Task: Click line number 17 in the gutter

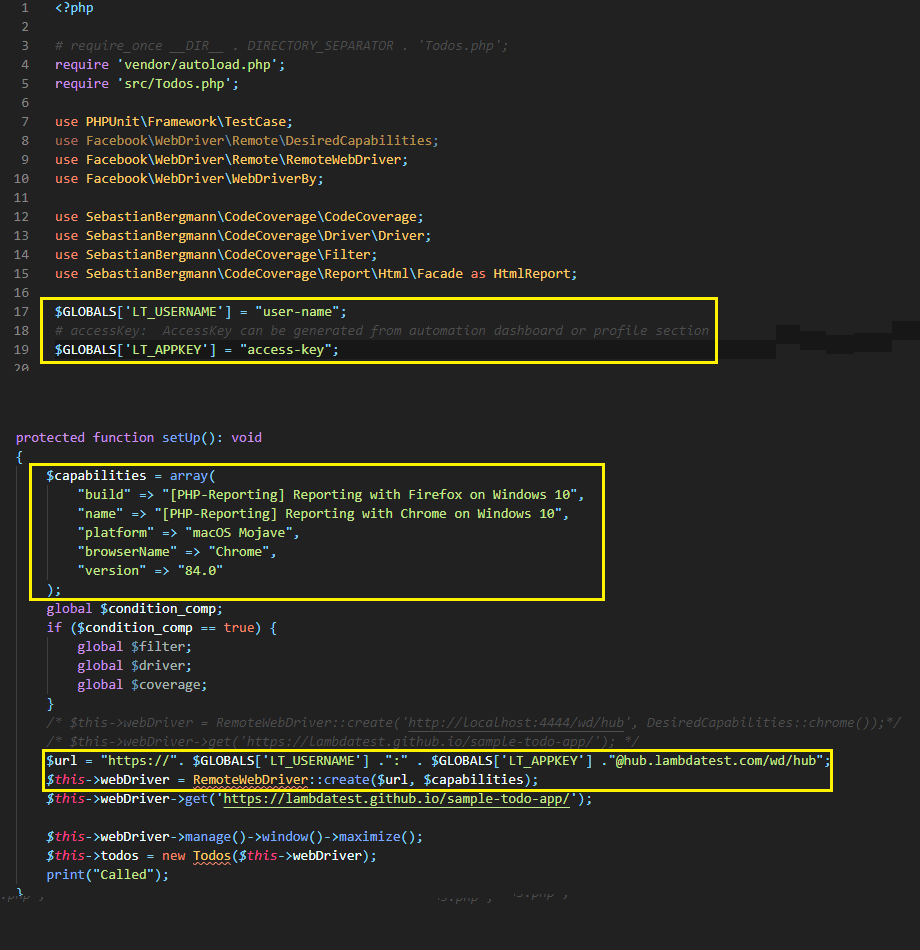Action: click(22, 312)
